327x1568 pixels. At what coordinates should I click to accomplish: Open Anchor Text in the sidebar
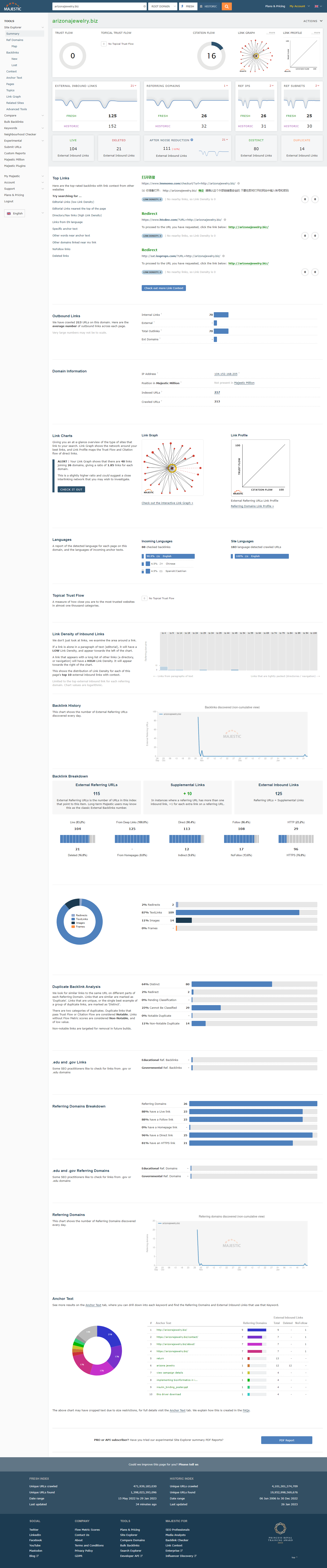14,78
